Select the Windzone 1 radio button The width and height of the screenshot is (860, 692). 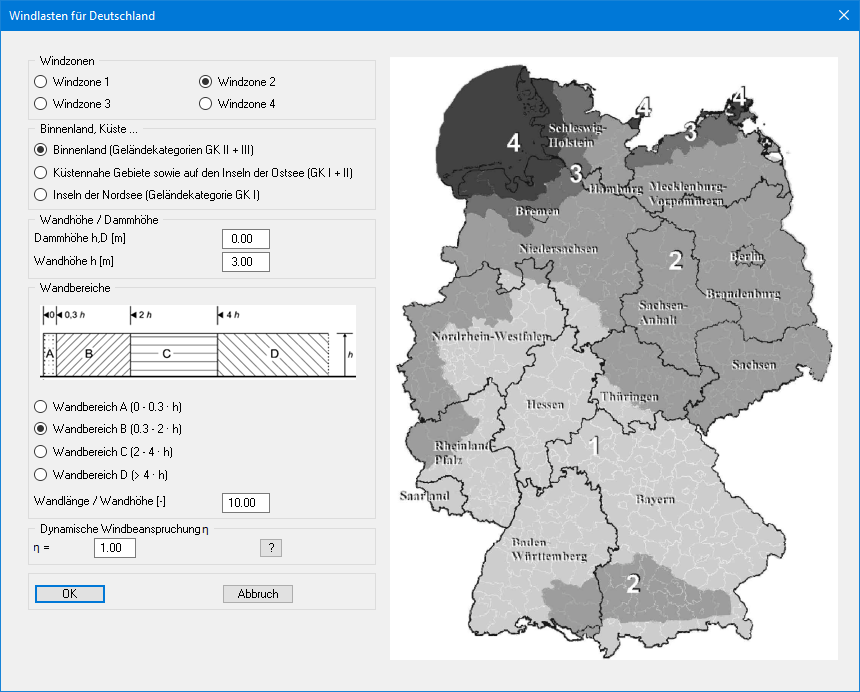click(x=40, y=82)
